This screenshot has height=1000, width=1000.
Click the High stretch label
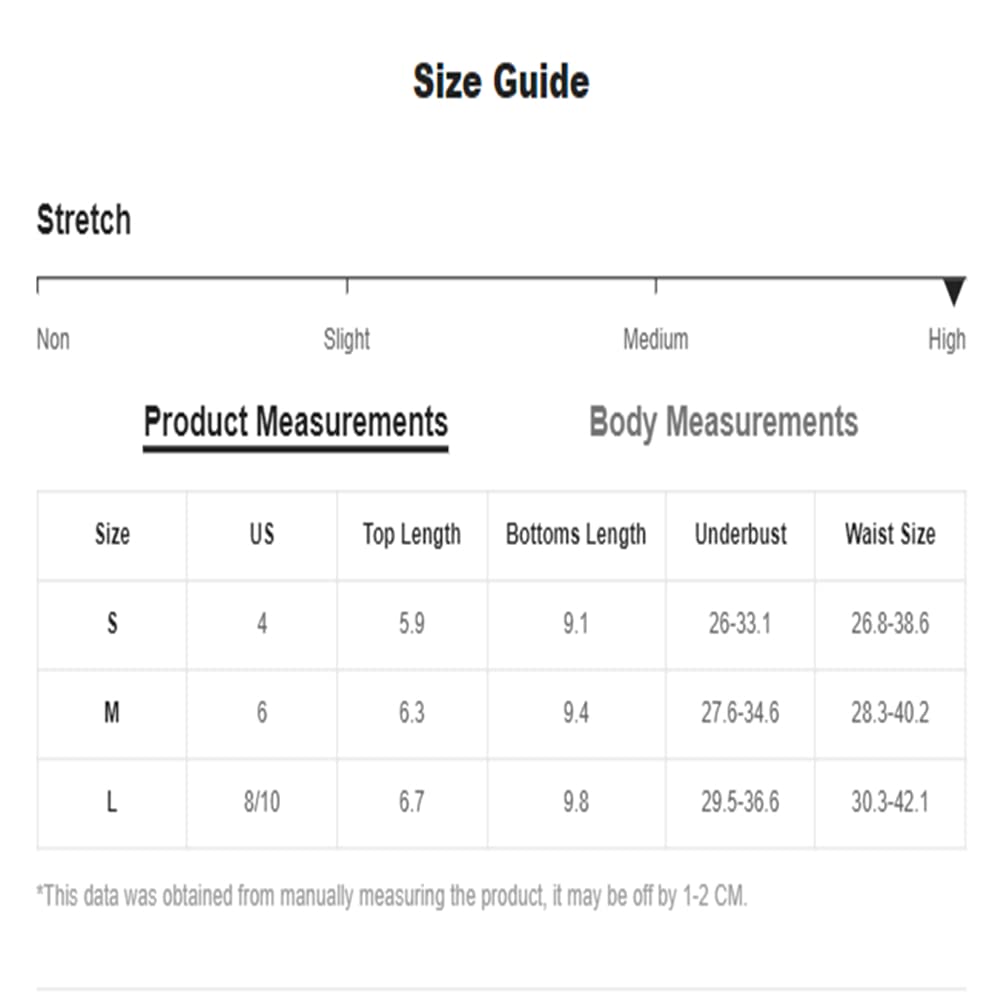coord(946,340)
